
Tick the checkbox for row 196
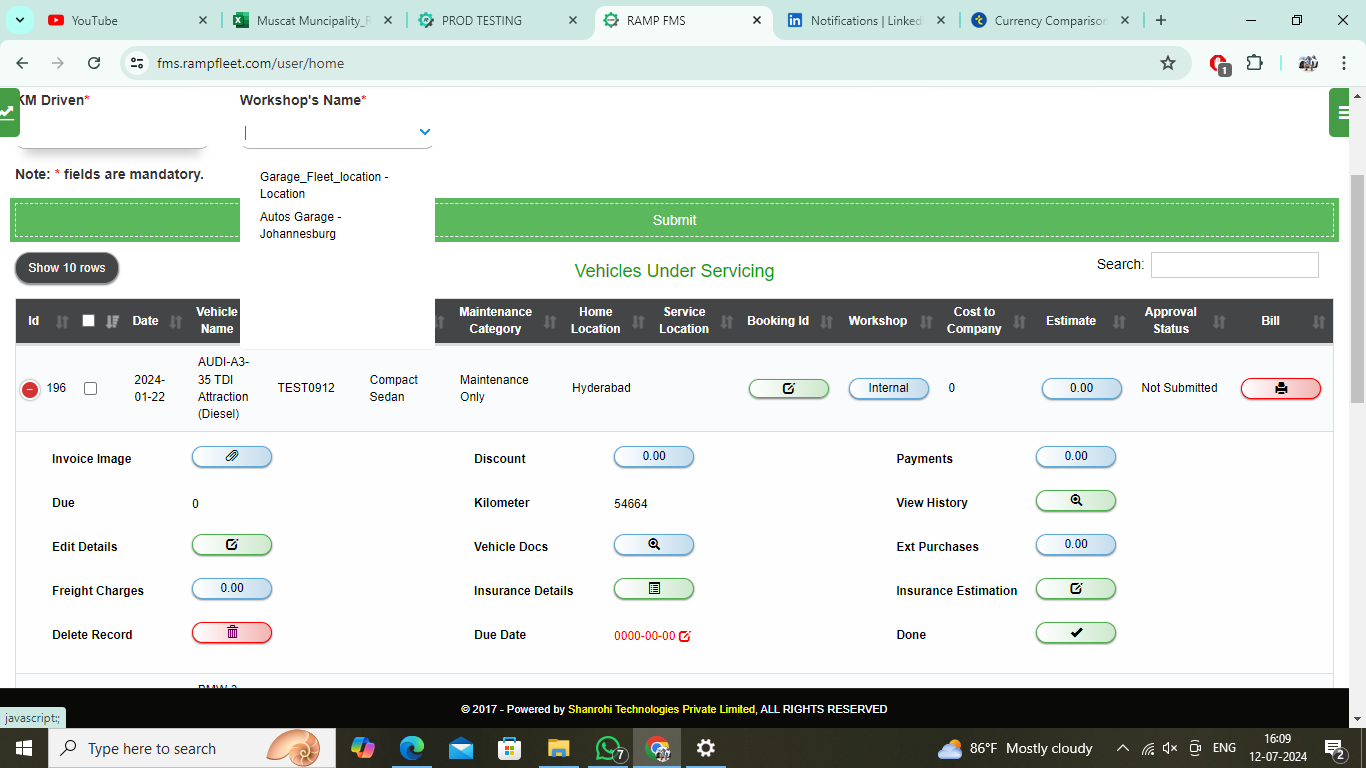coord(90,388)
